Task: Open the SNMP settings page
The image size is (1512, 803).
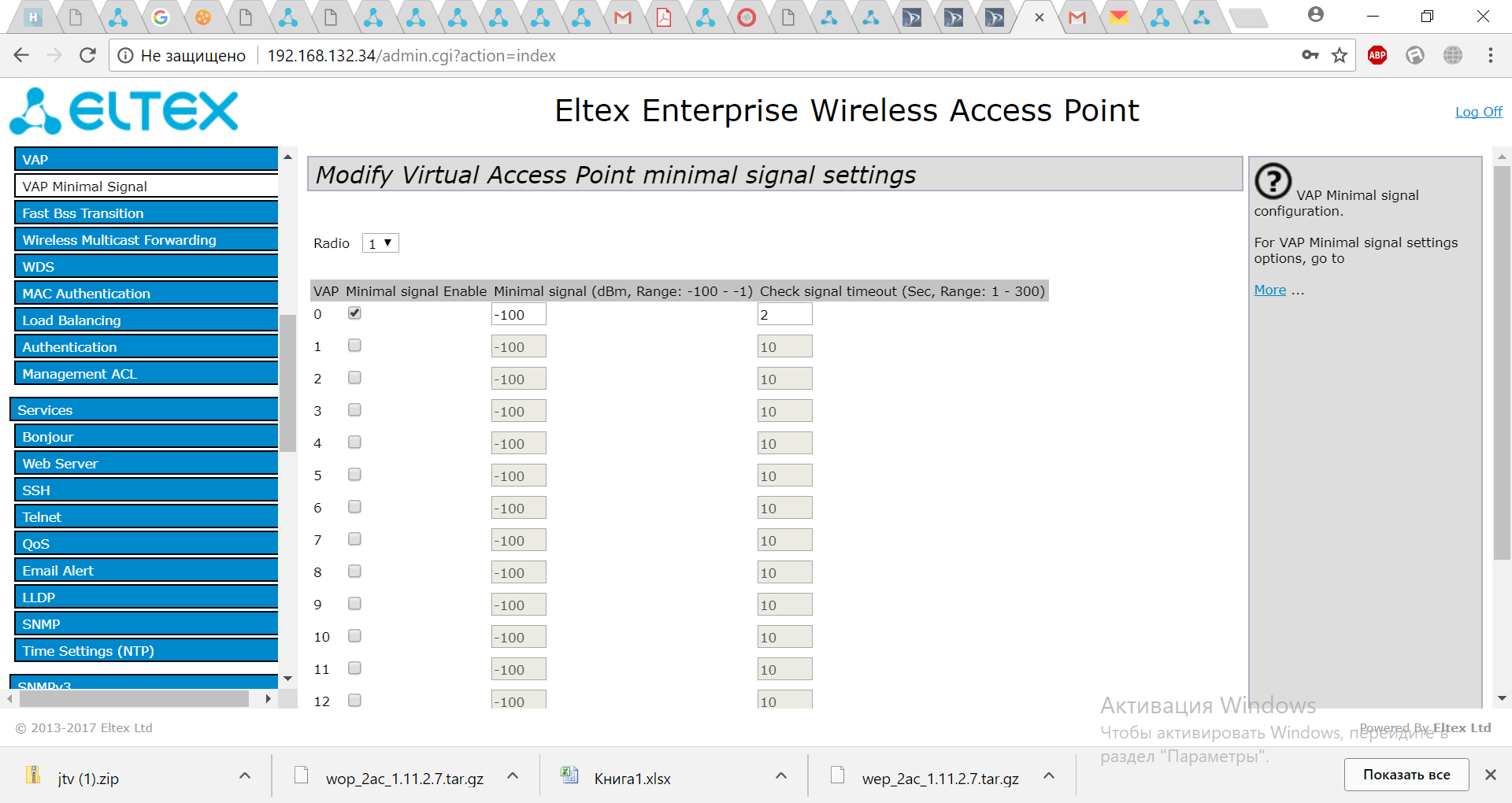Action: click(x=146, y=624)
